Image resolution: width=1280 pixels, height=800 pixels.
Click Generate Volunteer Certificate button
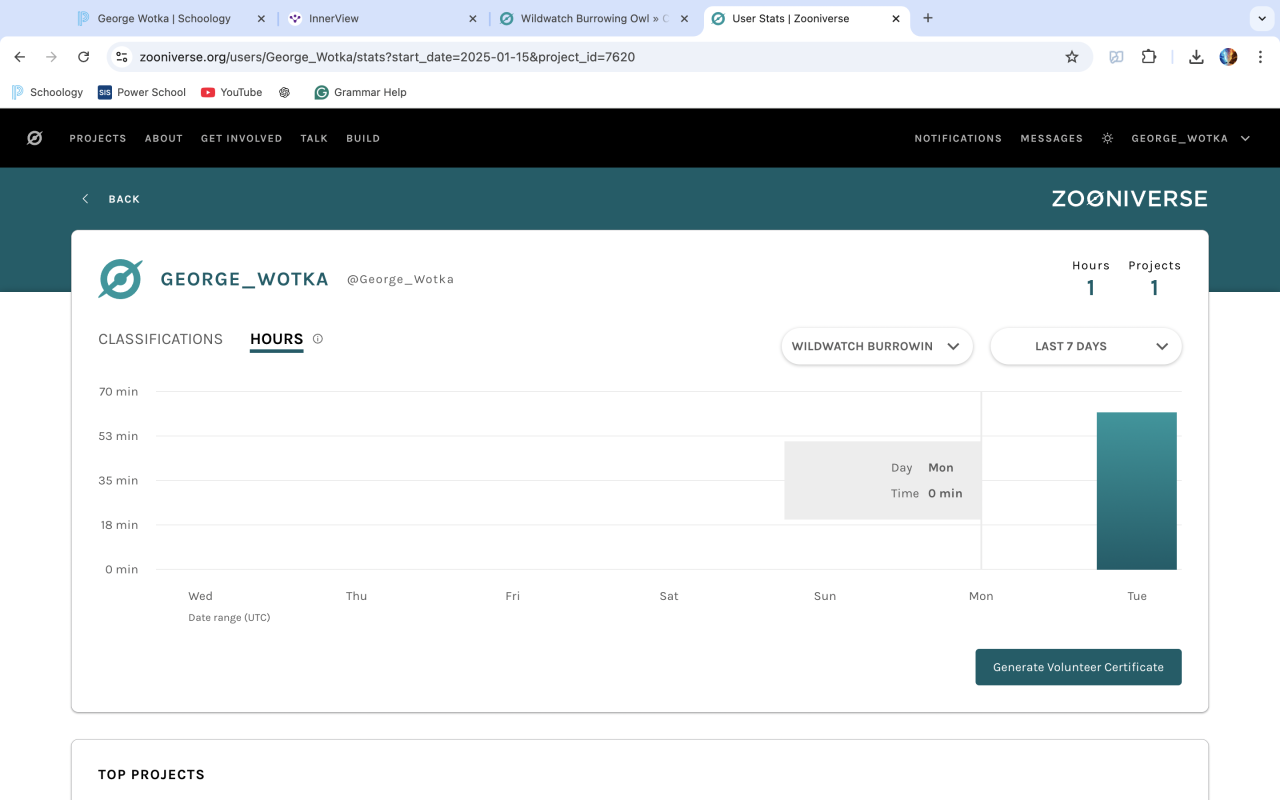click(x=1078, y=667)
